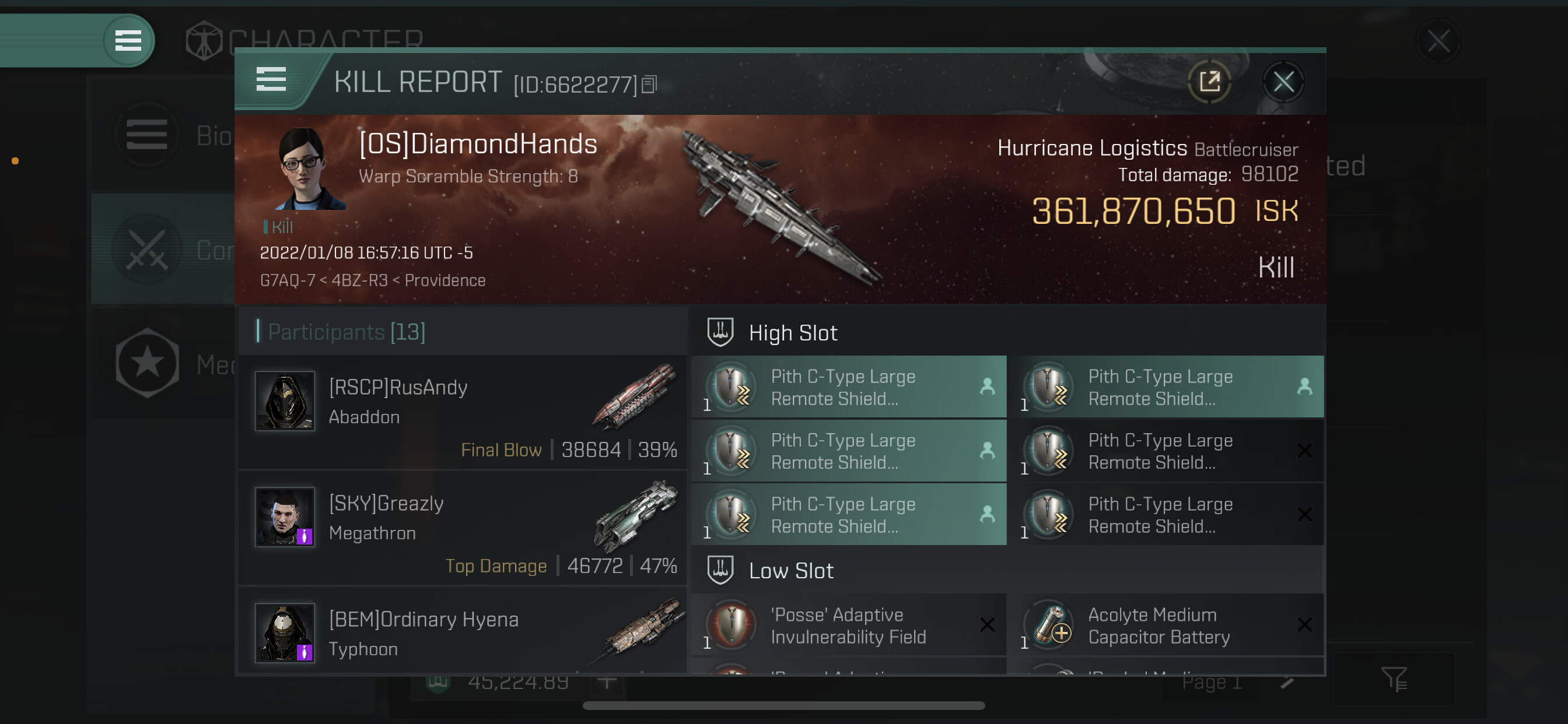
Task: Open the combat tab with crossed swords
Action: pyautogui.click(x=163, y=249)
